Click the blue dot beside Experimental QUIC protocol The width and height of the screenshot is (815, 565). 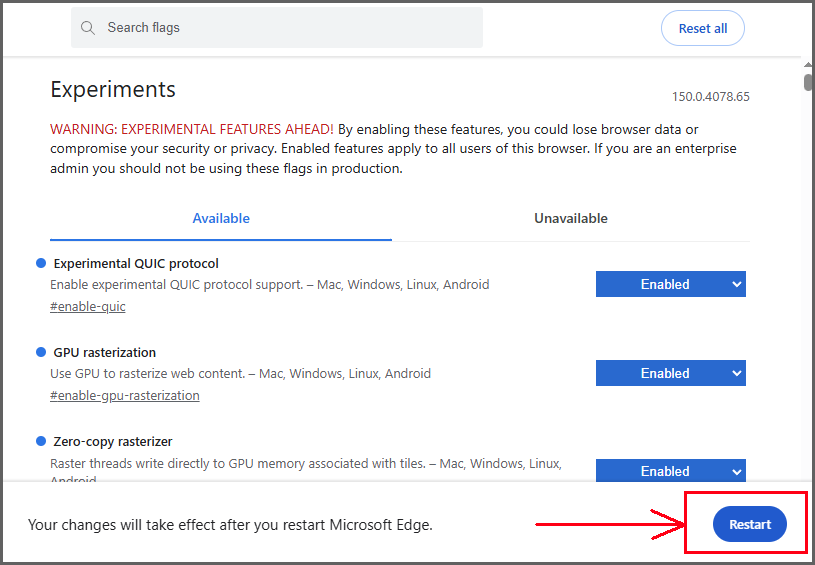click(x=41, y=263)
